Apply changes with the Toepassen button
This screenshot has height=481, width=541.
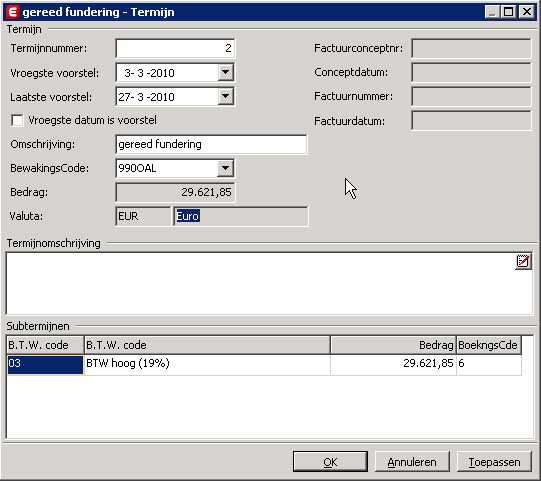tap(494, 462)
